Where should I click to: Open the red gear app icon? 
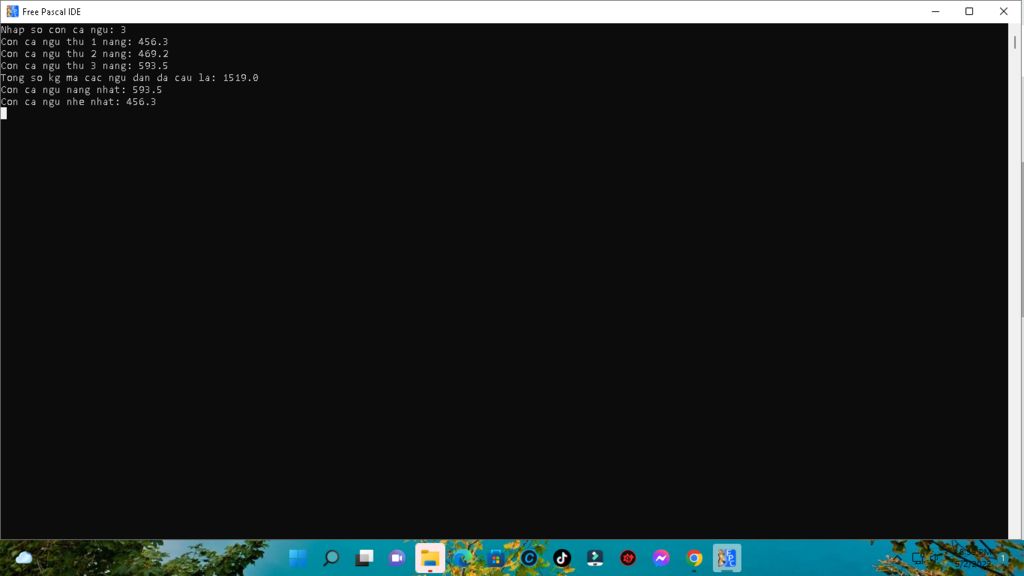[628, 558]
